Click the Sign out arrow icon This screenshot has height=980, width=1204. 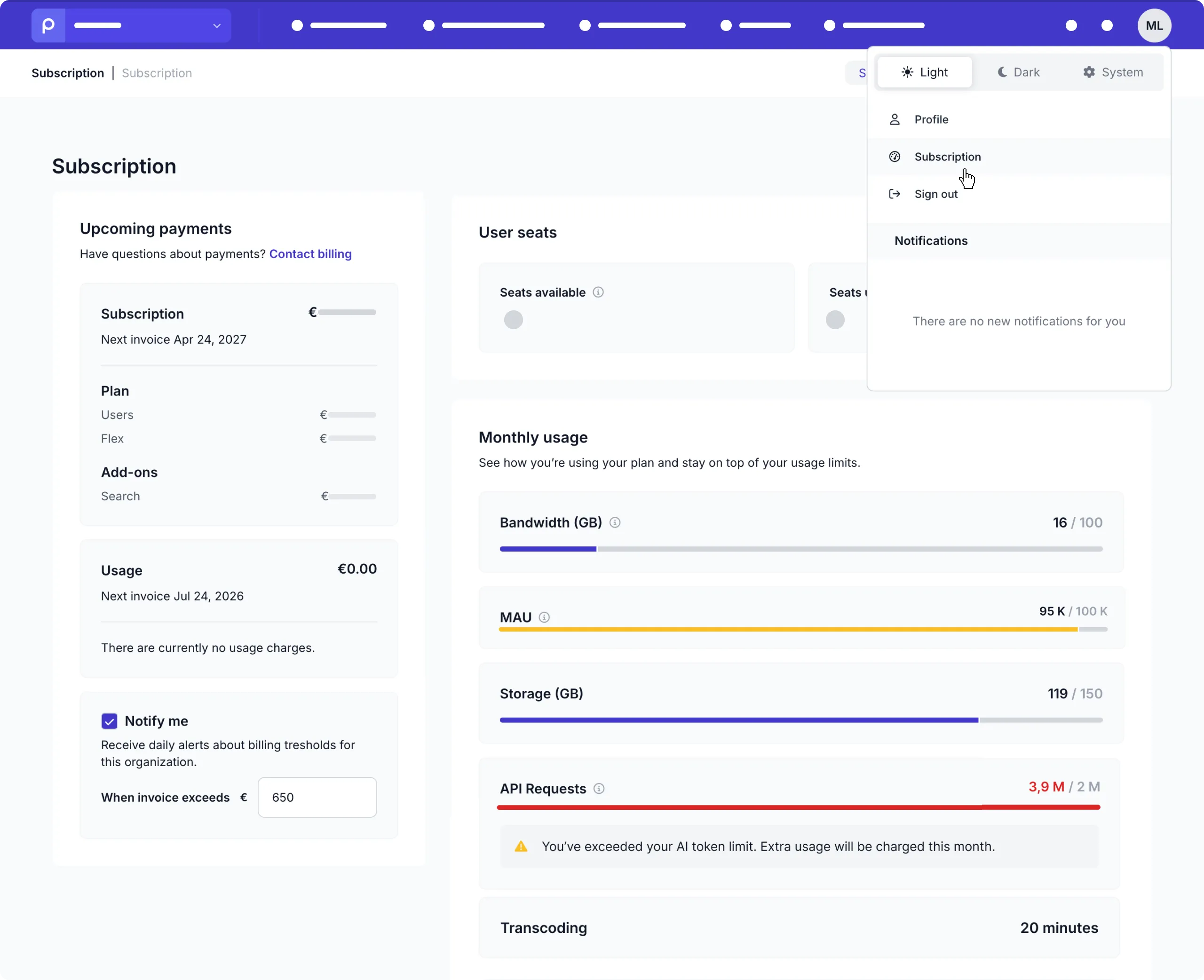pyautogui.click(x=895, y=194)
